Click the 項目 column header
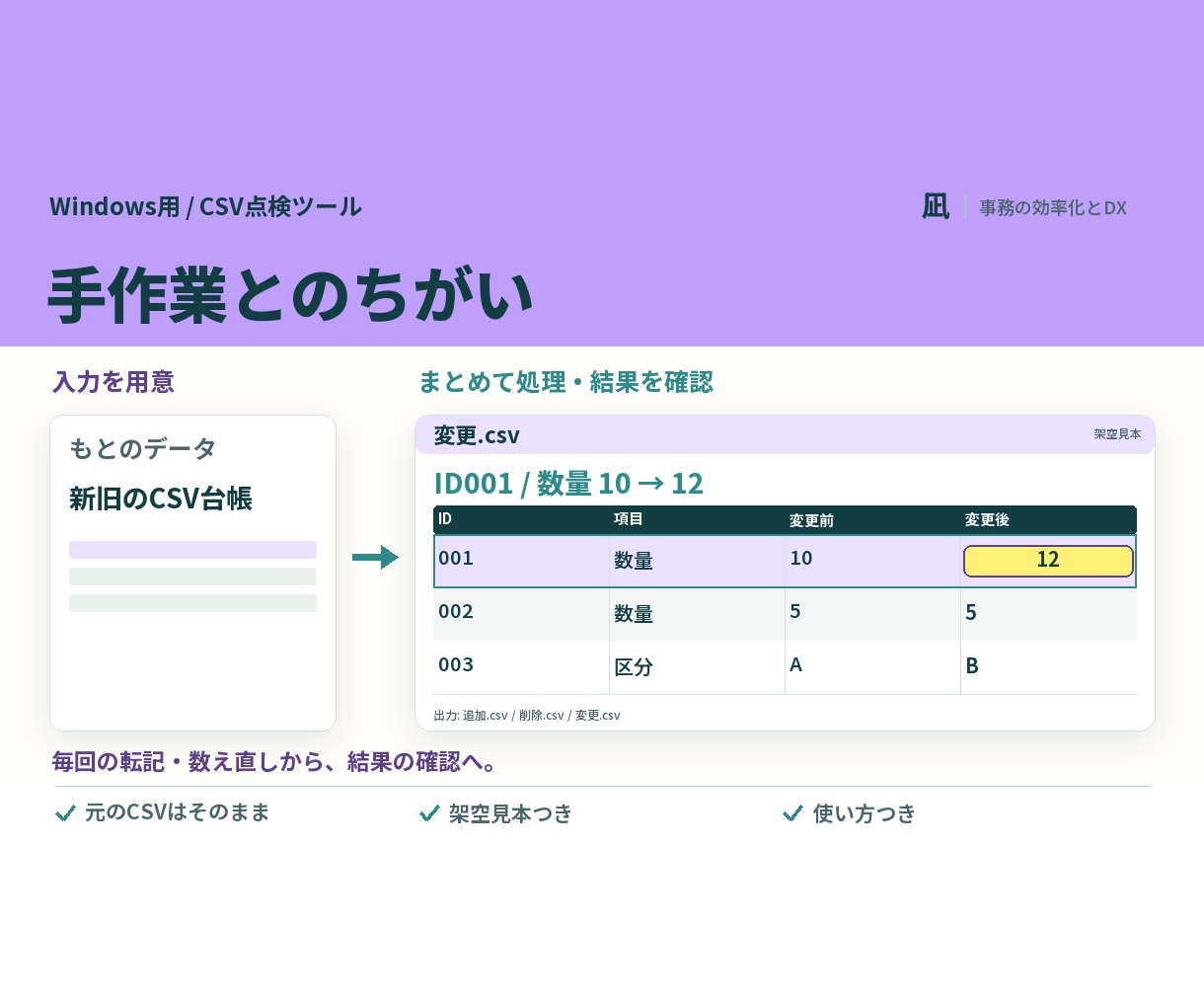The width and height of the screenshot is (1204, 1003). 629,519
